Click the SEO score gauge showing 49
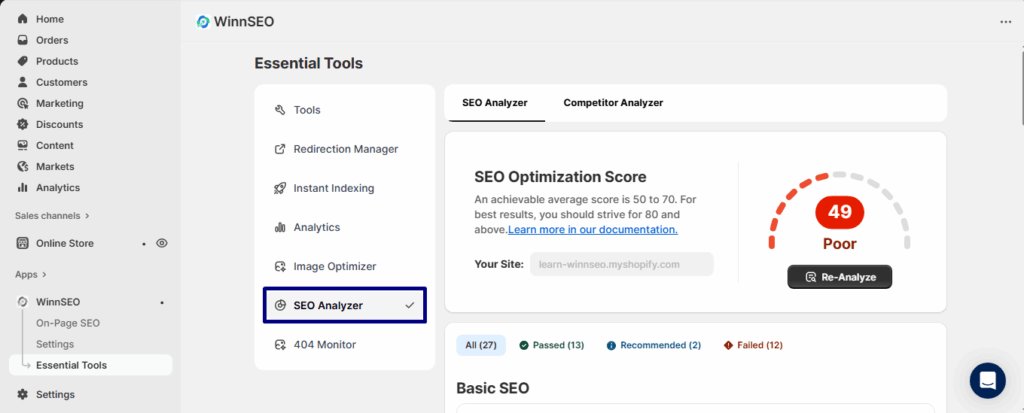This screenshot has width=1024, height=413. pyautogui.click(x=839, y=212)
